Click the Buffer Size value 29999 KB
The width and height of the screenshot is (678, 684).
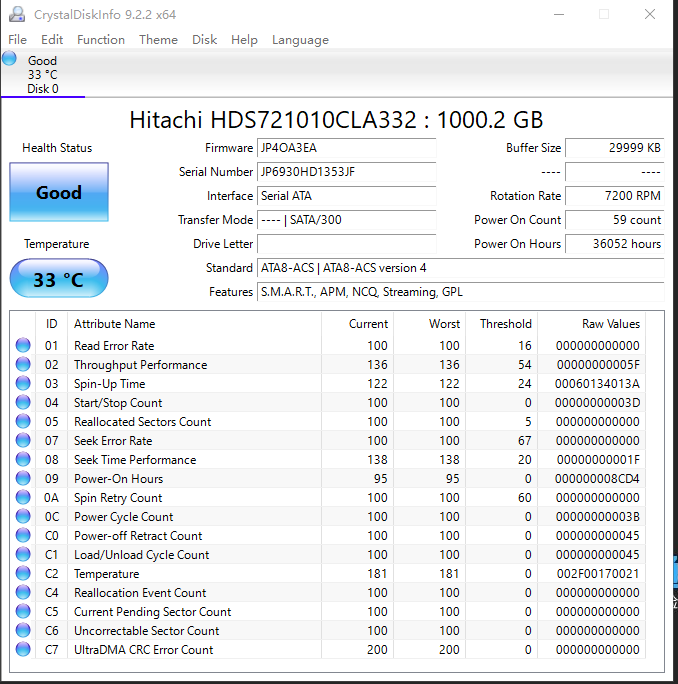pyautogui.click(x=615, y=148)
